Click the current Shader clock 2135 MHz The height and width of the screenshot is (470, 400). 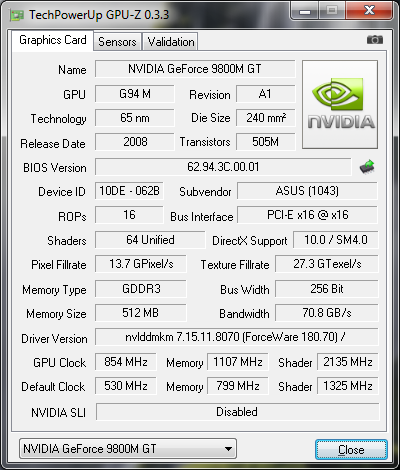point(348,362)
